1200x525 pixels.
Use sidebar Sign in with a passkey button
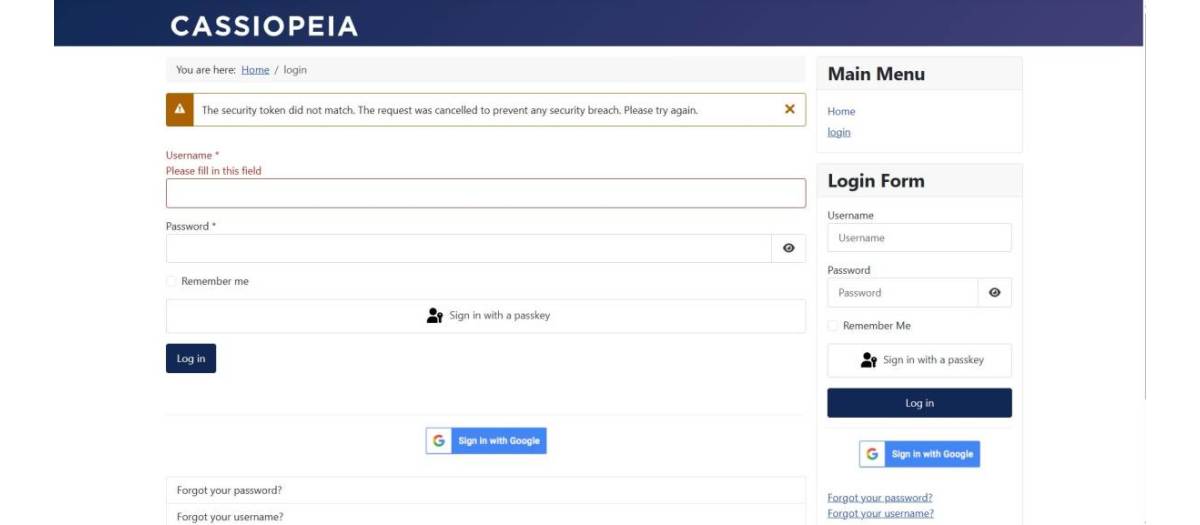[x=919, y=360]
